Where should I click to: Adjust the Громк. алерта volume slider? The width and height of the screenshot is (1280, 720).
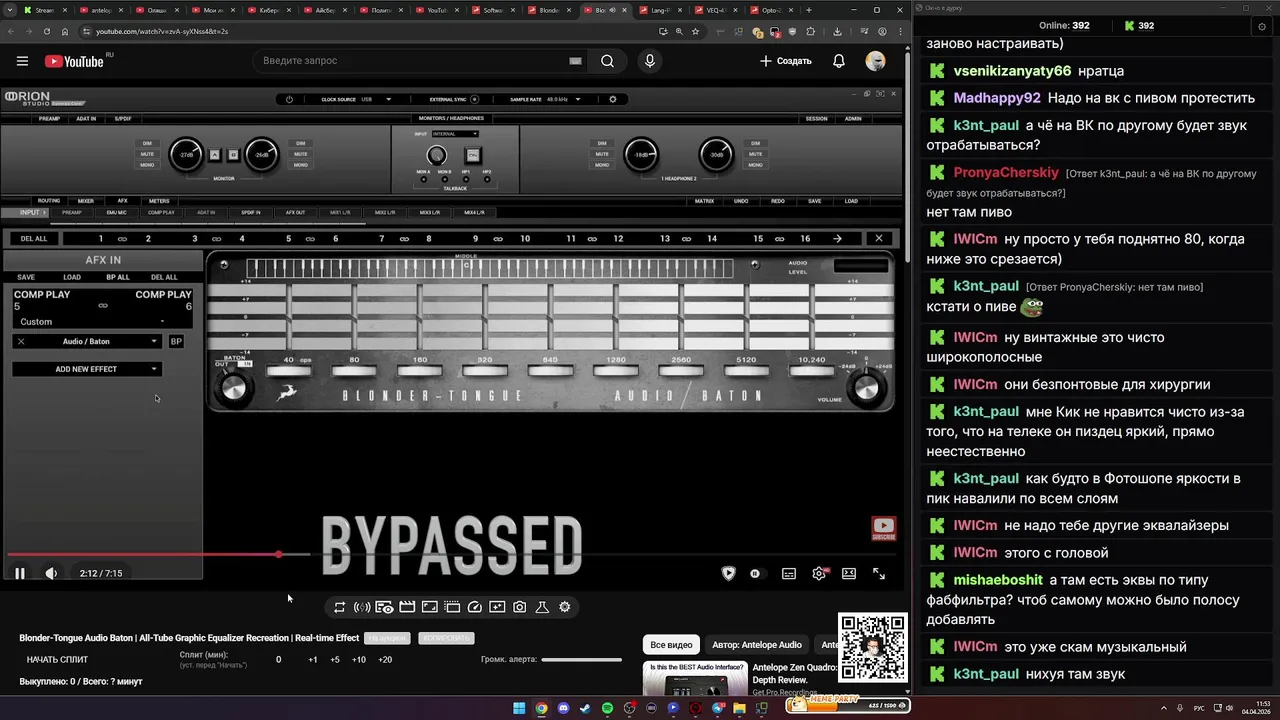(581, 660)
